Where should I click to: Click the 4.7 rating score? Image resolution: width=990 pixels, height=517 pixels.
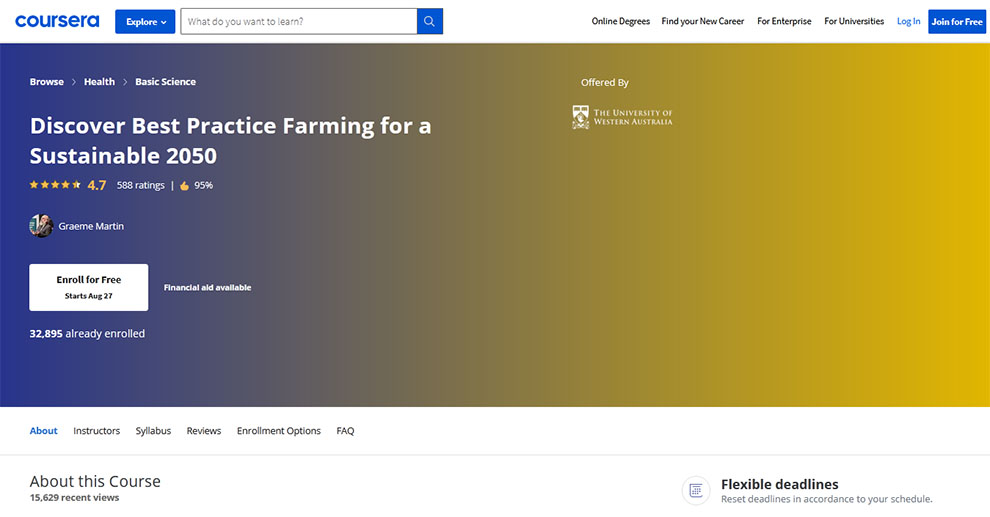tap(97, 186)
